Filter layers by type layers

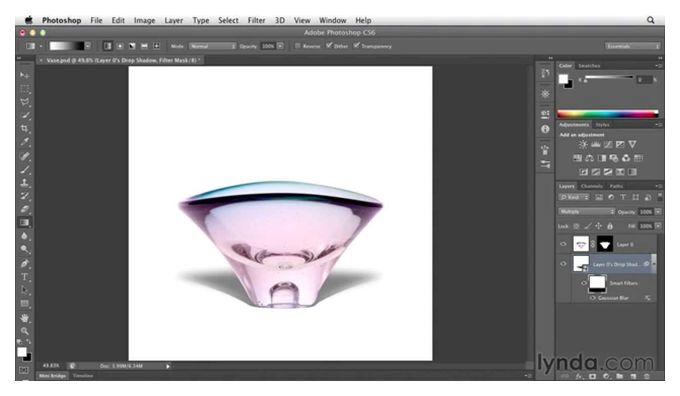[x=623, y=197]
